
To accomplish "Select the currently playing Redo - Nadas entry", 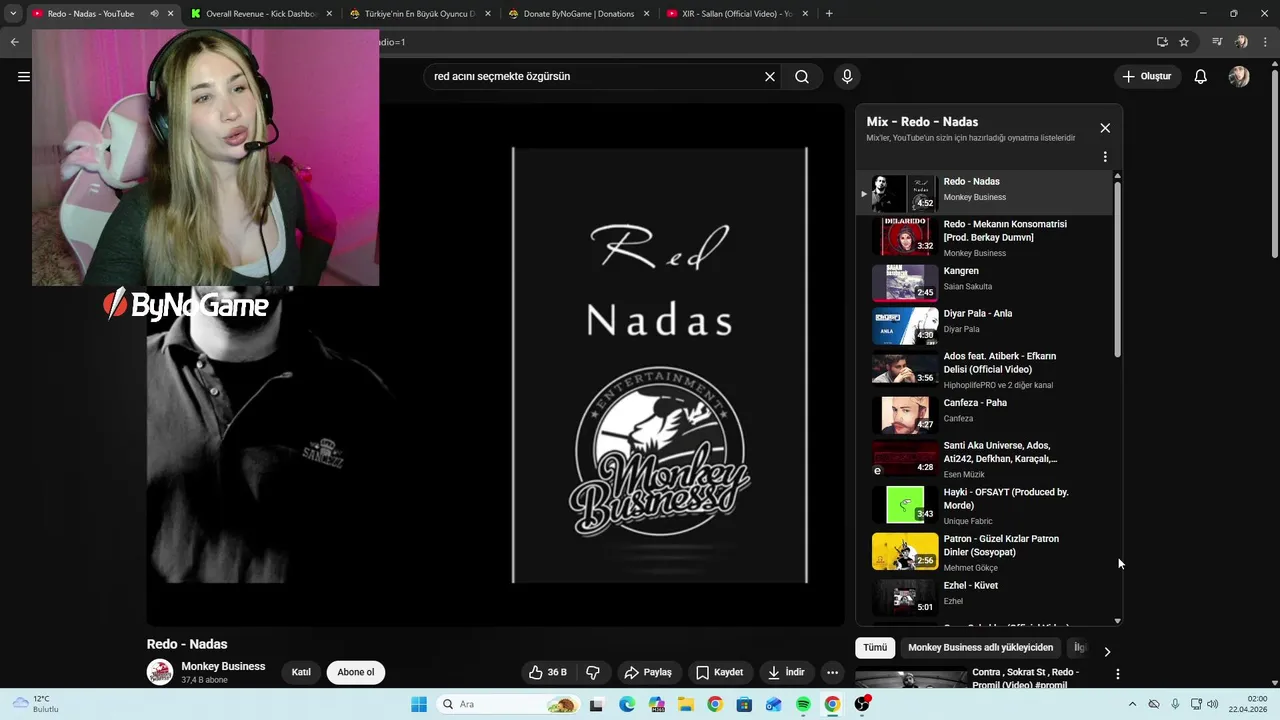I will pyautogui.click(x=985, y=193).
